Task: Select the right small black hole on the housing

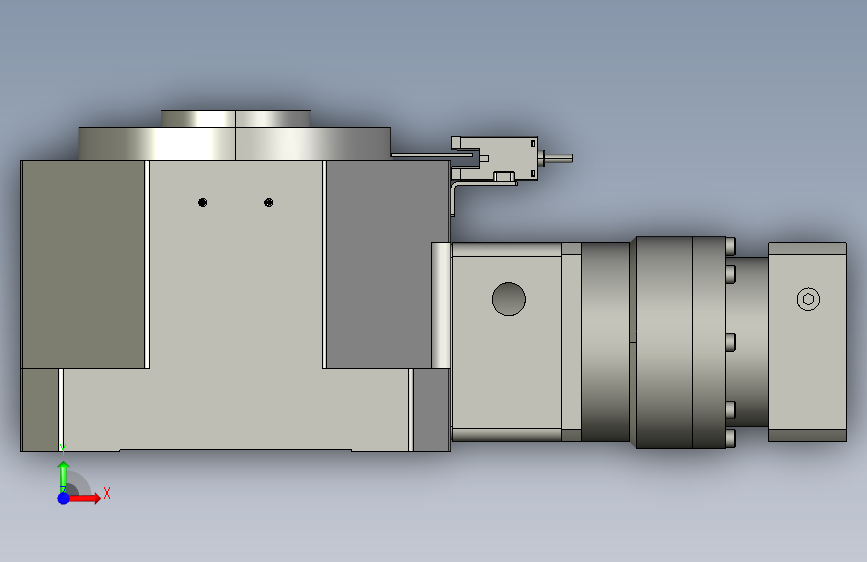Action: coord(269,202)
